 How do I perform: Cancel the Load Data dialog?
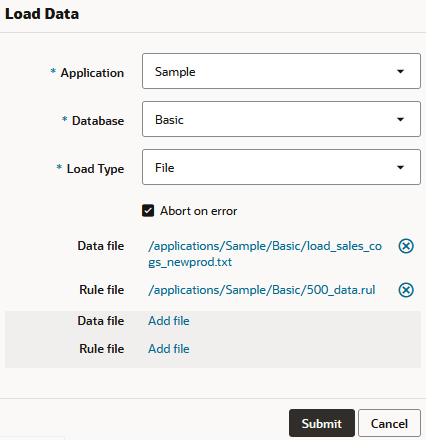389,423
